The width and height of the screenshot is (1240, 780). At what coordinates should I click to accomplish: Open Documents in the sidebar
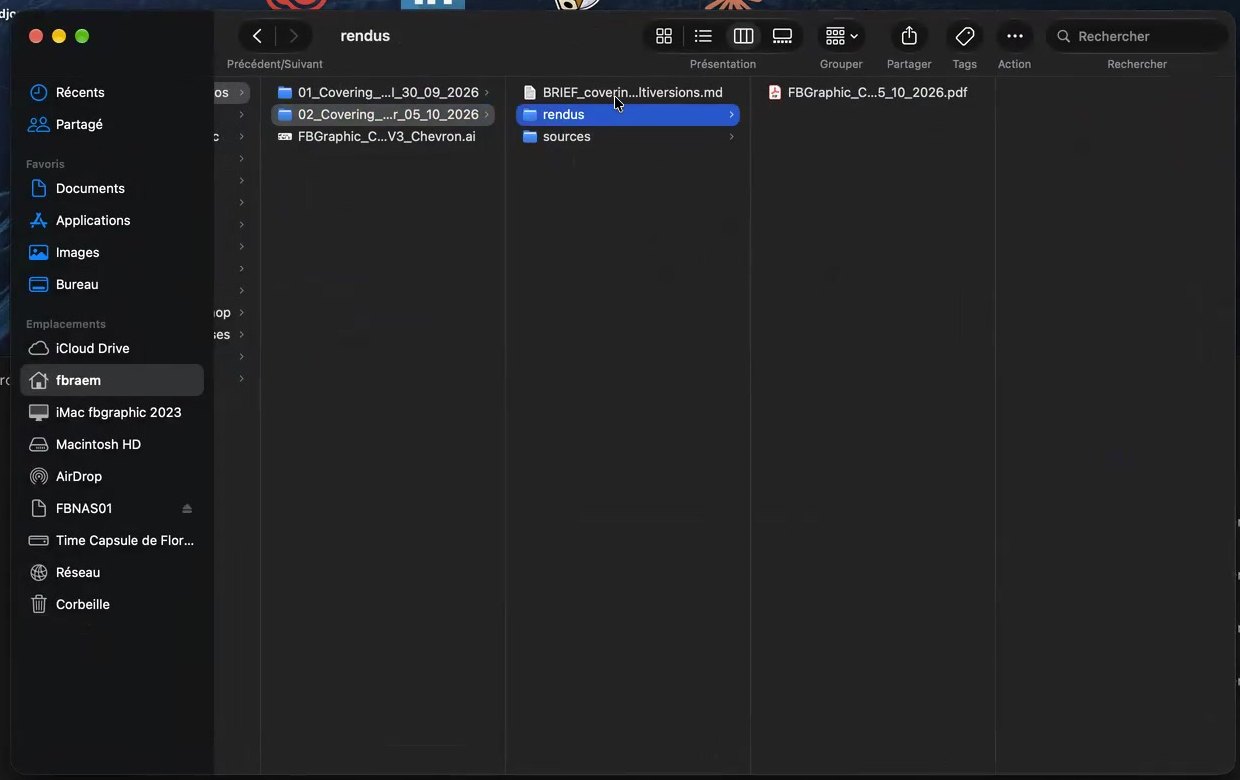coord(112,188)
